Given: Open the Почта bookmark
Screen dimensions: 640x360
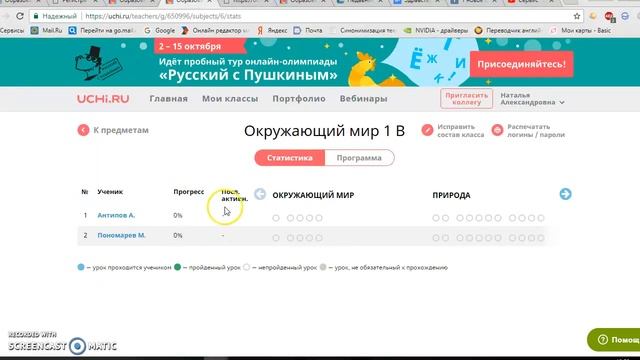Looking at the screenshot, I should point(308,31).
